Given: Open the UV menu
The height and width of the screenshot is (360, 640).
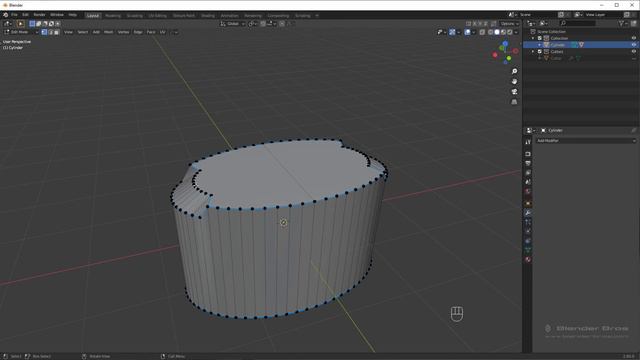Looking at the screenshot, I should click(162, 32).
